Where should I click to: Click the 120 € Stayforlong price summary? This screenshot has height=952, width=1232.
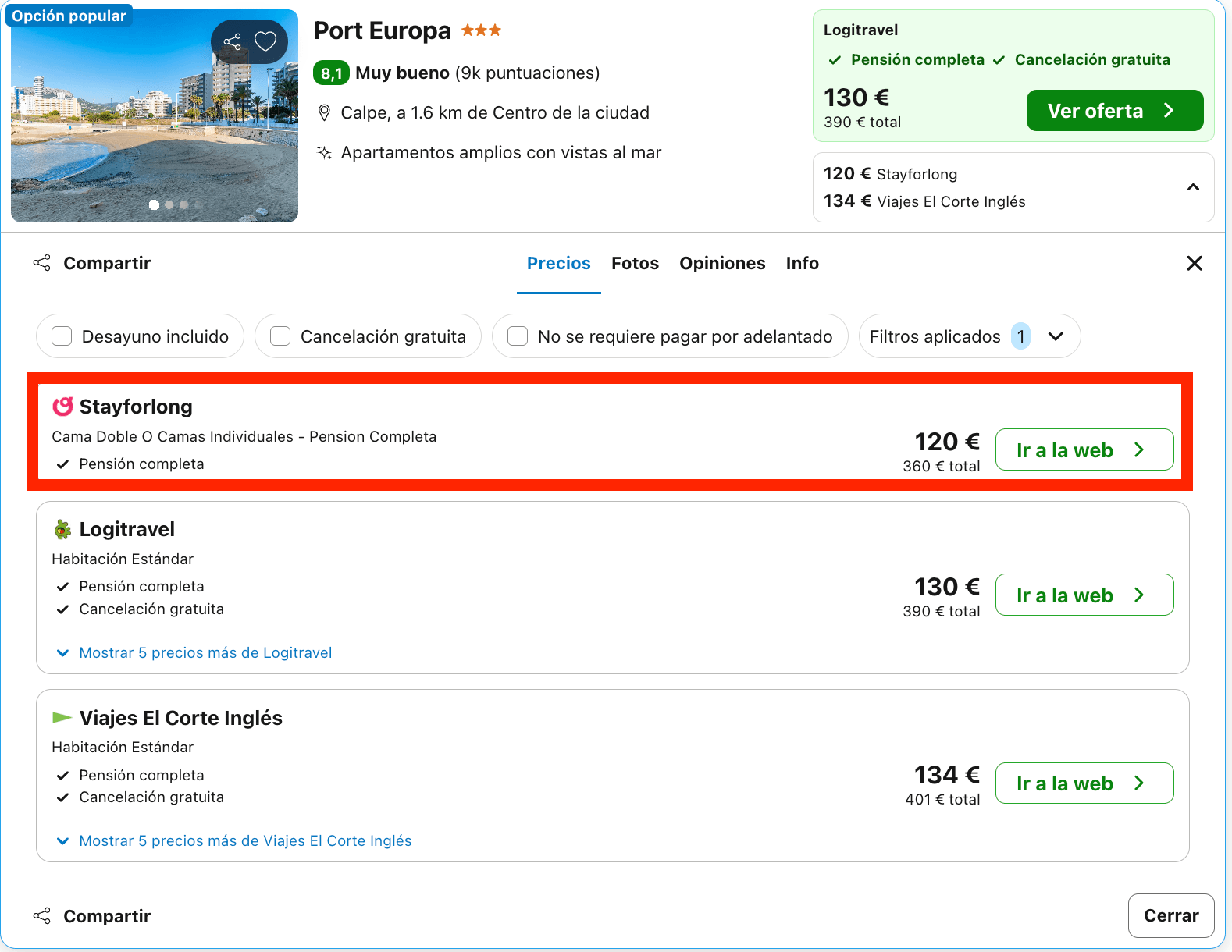(890, 174)
